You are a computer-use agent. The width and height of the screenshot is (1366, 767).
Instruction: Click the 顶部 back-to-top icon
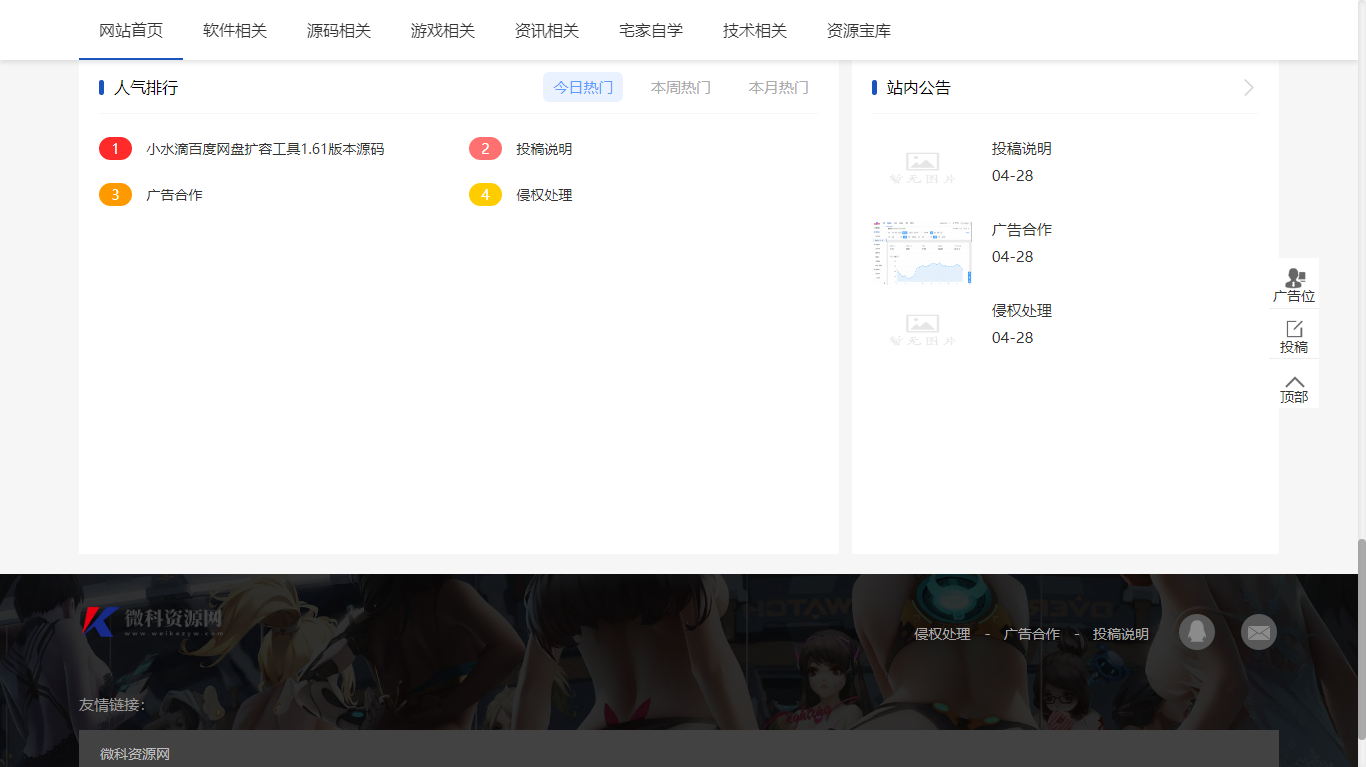tap(1293, 387)
